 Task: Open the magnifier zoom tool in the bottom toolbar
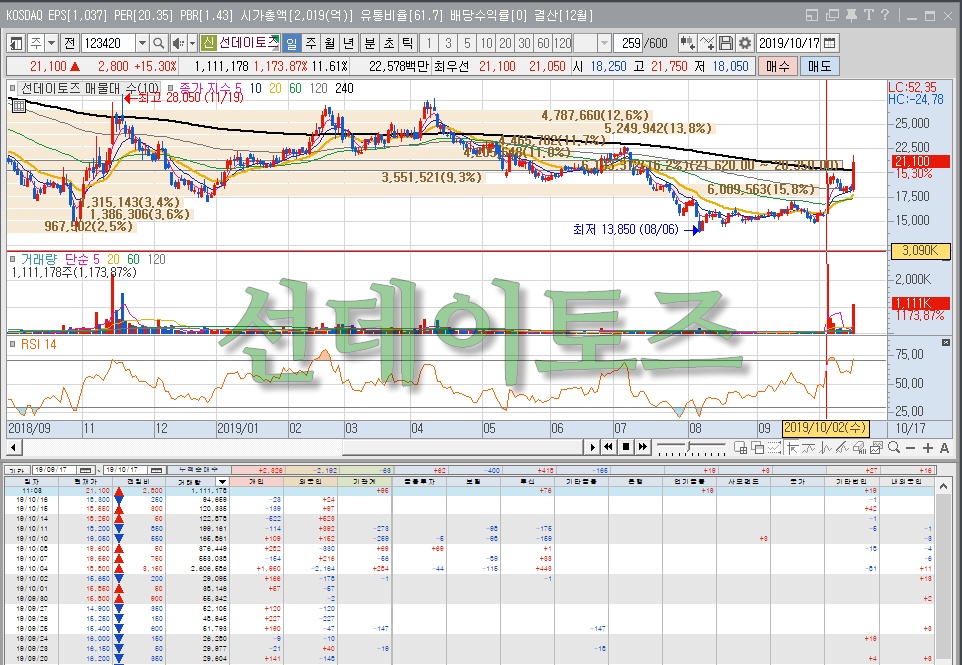point(894,448)
